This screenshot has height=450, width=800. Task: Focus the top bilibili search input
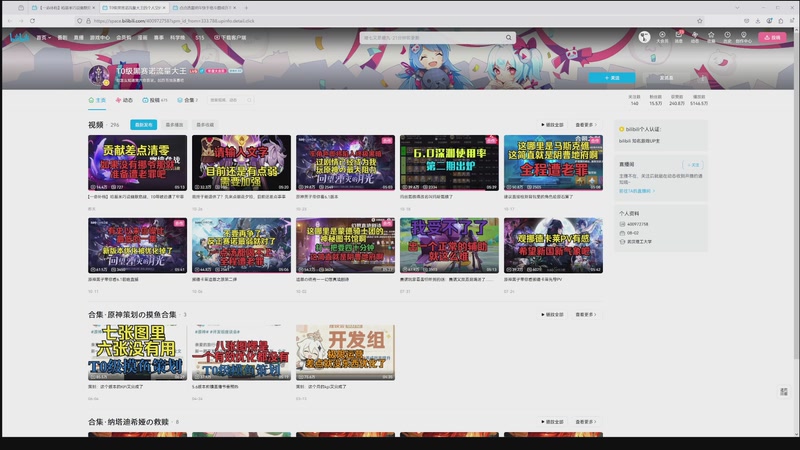pos(433,37)
